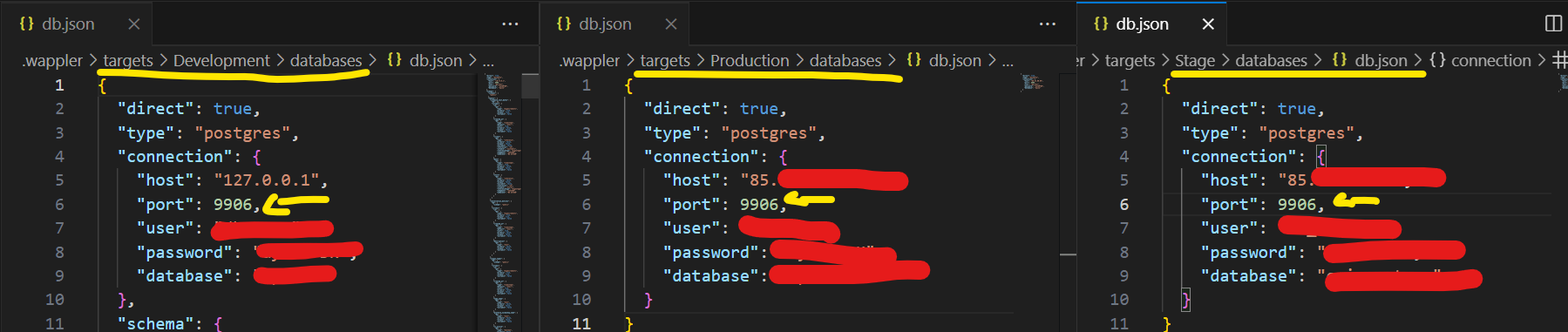Click "host" key in Stage editor

(1230, 180)
